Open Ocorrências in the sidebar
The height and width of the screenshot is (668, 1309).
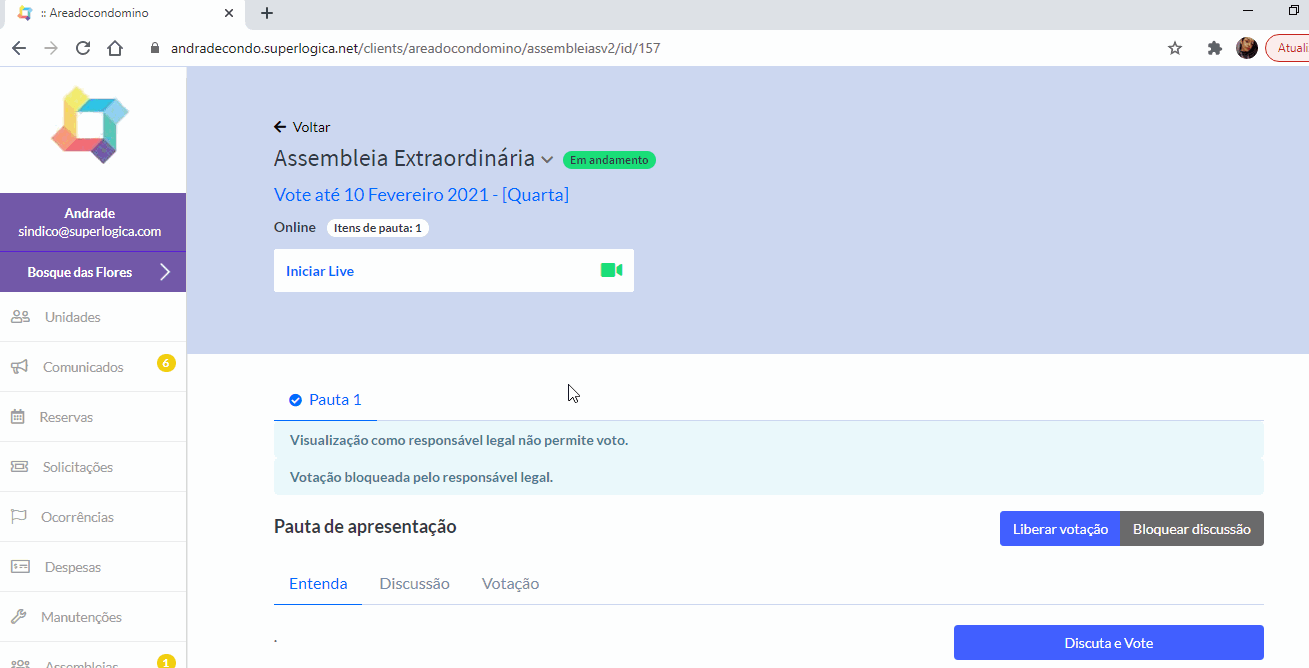(x=93, y=517)
